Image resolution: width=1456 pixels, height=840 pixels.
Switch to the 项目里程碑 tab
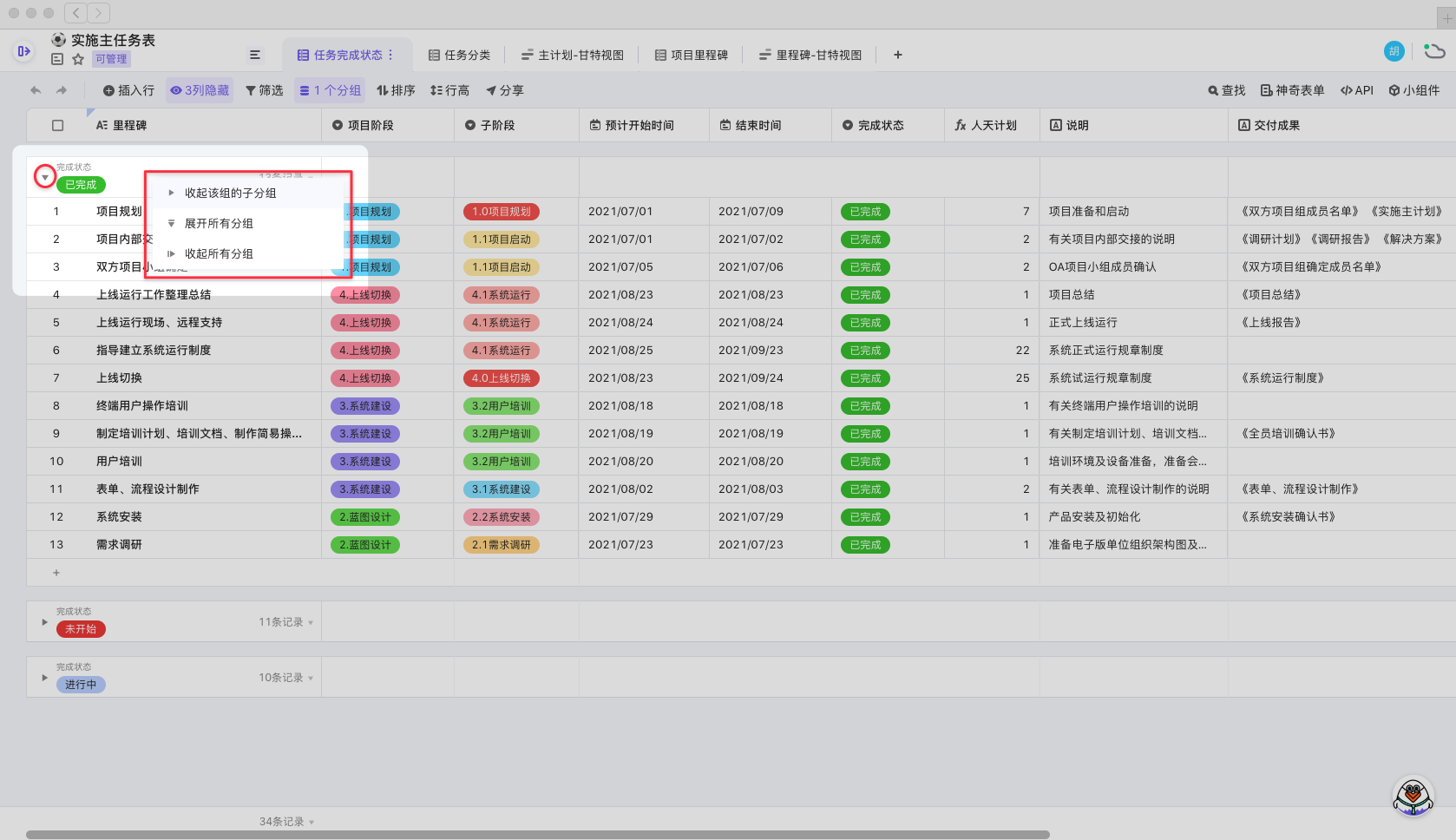pyautogui.click(x=691, y=55)
